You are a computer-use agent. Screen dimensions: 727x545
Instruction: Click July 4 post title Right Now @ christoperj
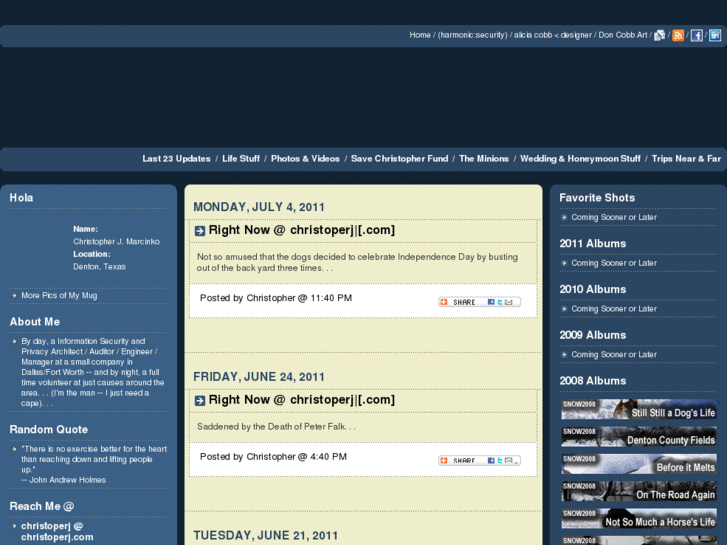point(301,230)
